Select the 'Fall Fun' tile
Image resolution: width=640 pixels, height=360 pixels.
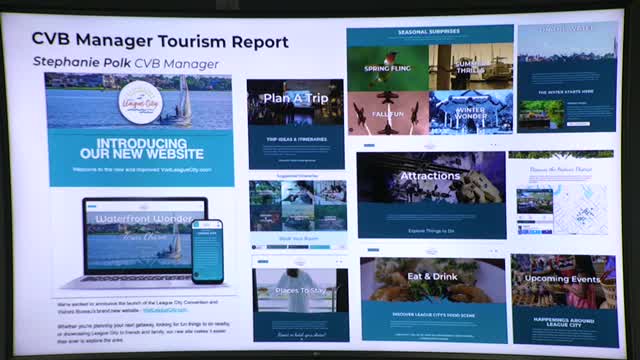coord(388,113)
